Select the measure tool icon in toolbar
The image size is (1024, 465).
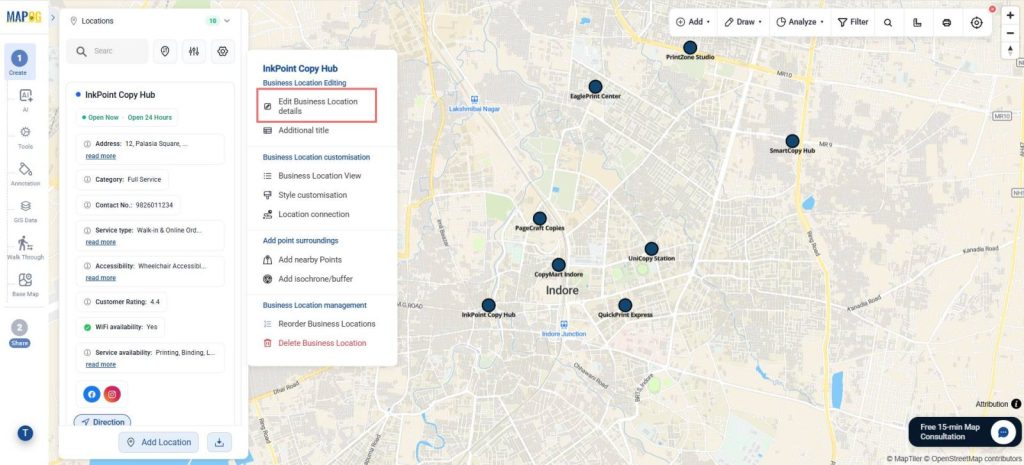tap(917, 22)
